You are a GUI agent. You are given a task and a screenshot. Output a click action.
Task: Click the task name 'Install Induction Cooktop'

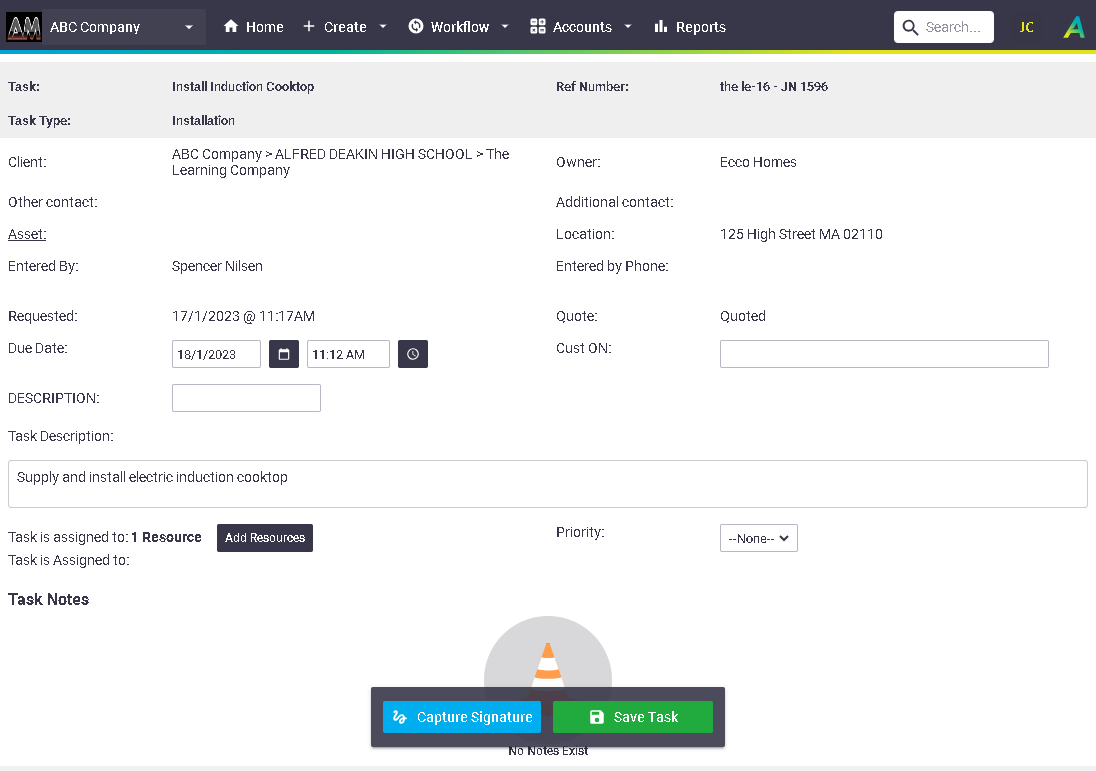(243, 87)
